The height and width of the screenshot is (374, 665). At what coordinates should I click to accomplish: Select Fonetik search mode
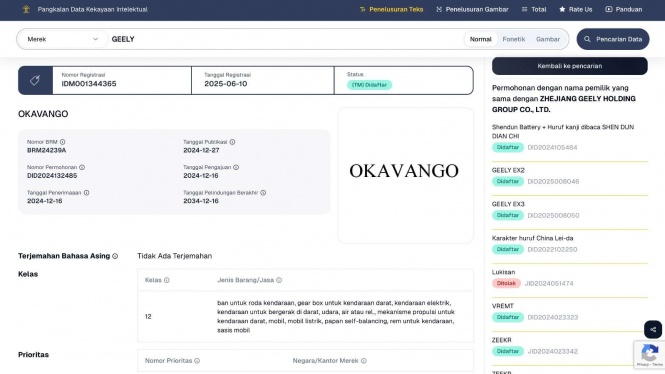(x=514, y=39)
